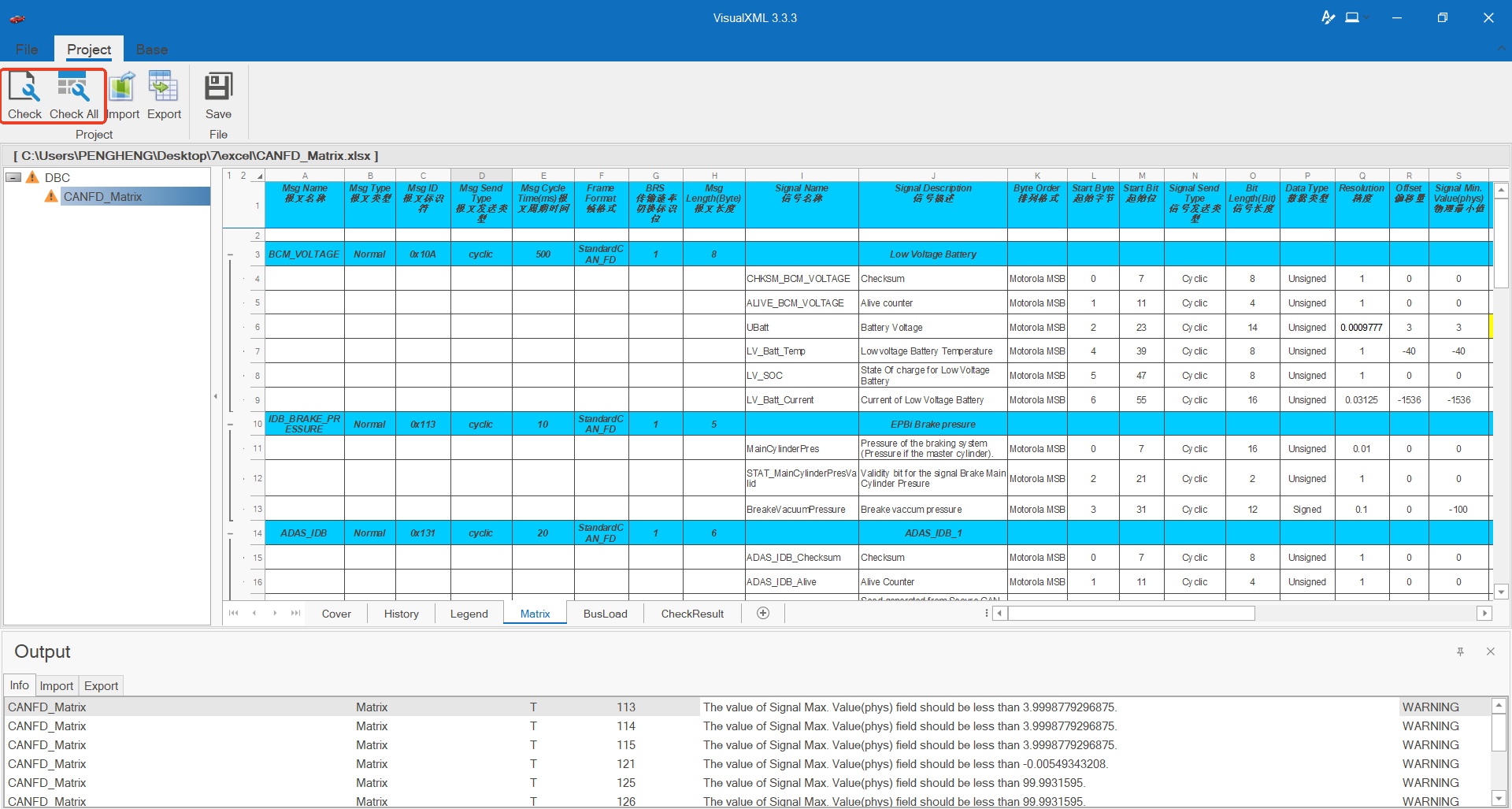Switch to Export output tab
The image size is (1512, 809).
[x=102, y=685]
